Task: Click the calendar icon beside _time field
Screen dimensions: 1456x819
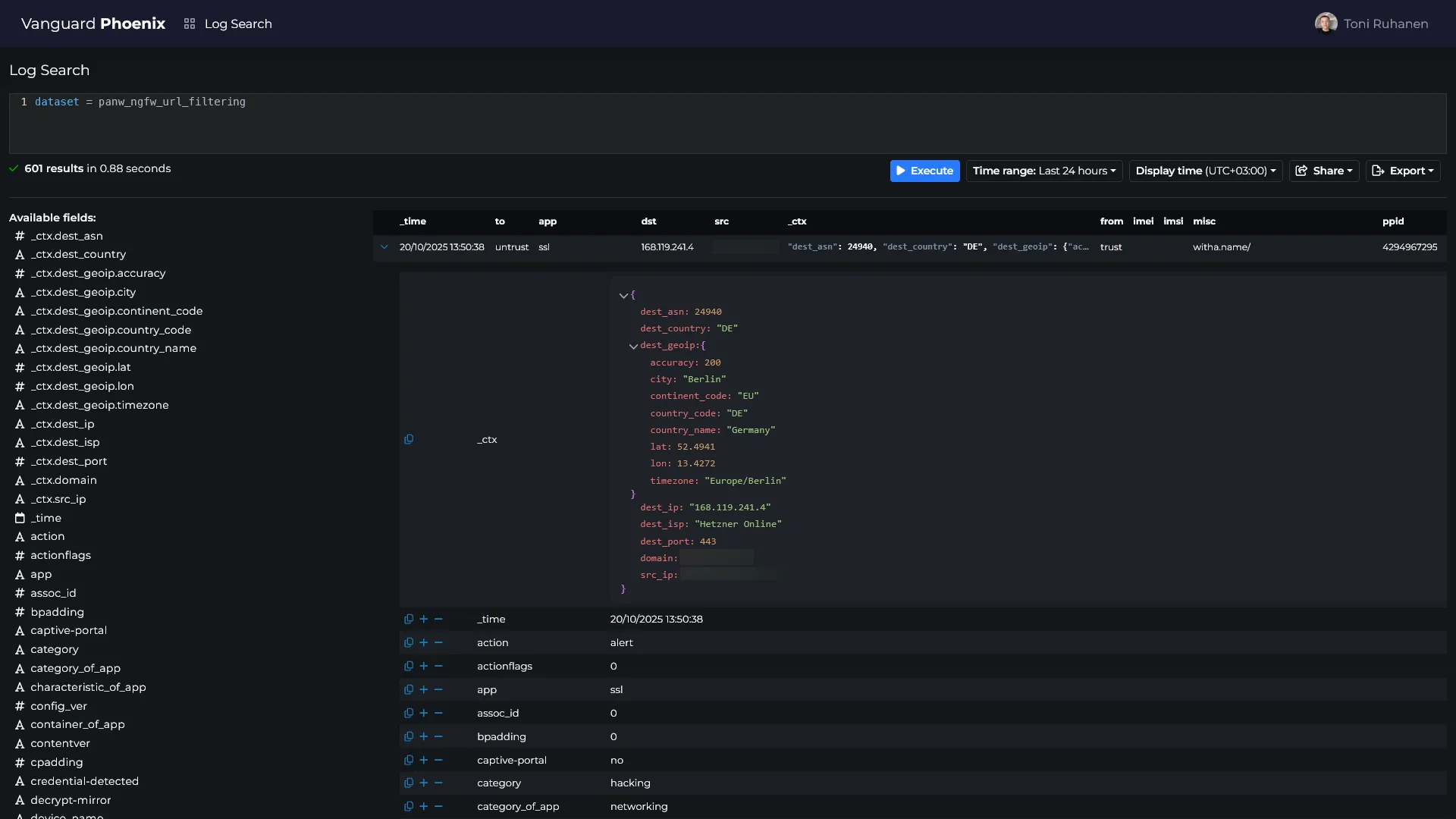Action: tap(19, 518)
